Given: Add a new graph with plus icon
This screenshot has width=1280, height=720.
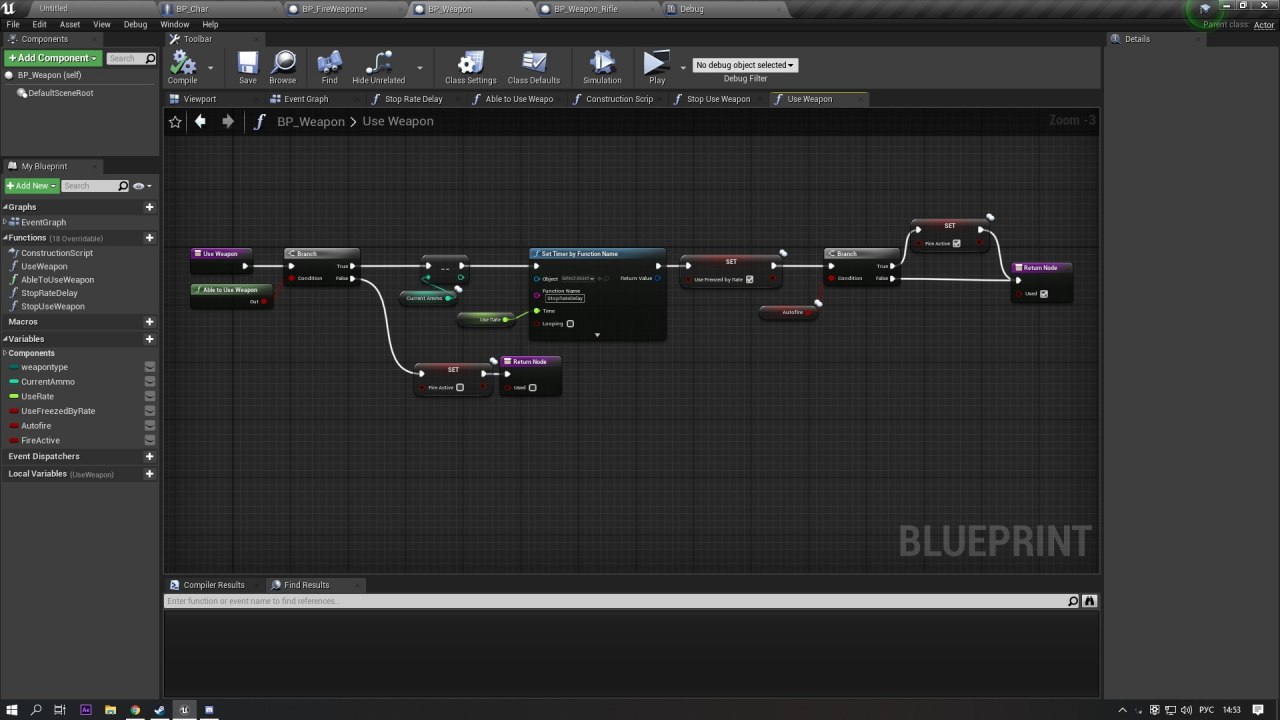Looking at the screenshot, I should pos(149,207).
